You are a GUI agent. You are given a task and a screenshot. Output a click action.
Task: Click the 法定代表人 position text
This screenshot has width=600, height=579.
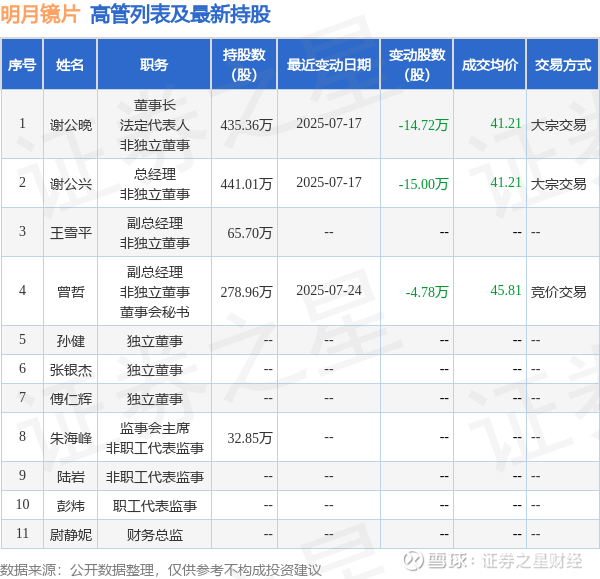pos(155,125)
